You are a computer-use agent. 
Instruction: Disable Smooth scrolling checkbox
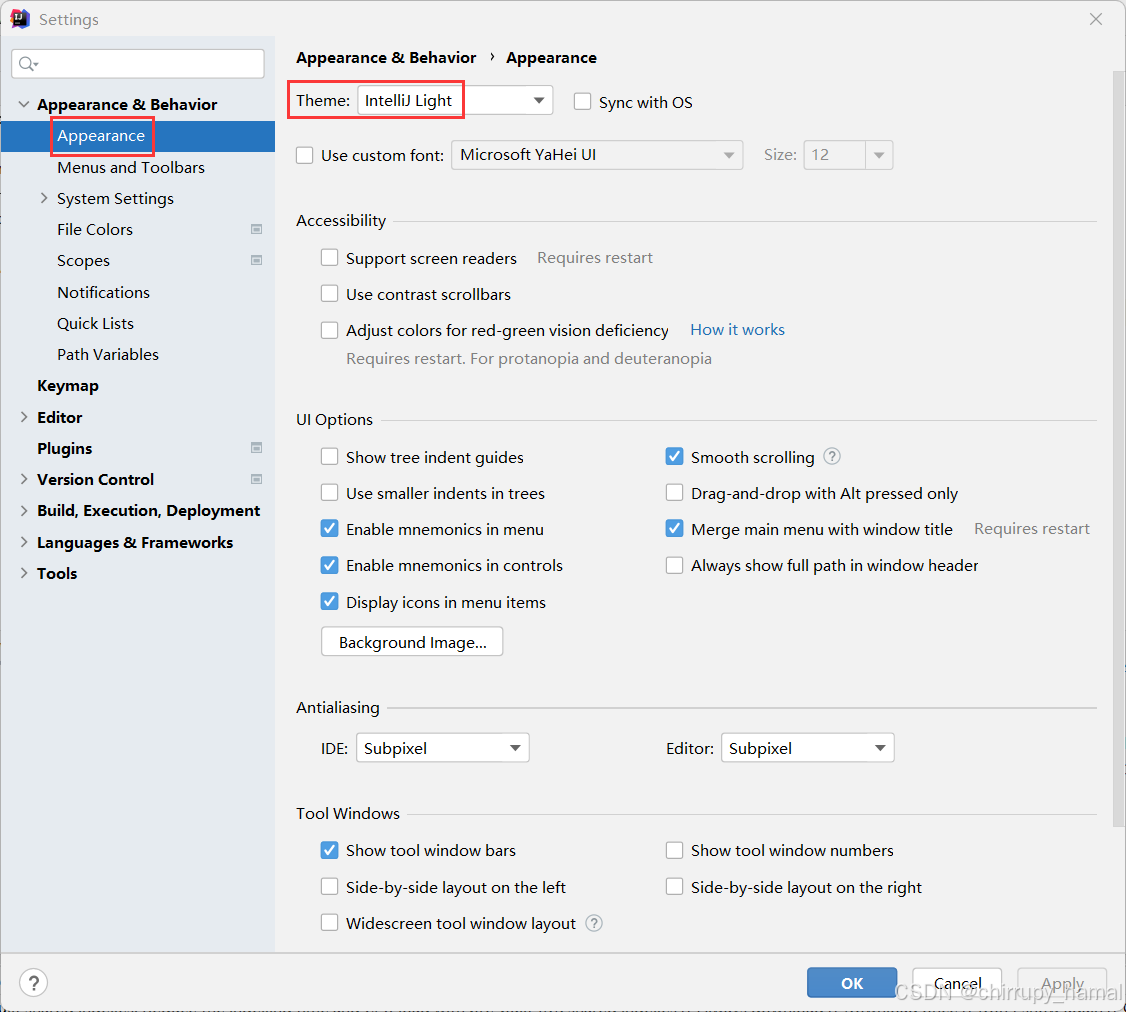point(674,456)
